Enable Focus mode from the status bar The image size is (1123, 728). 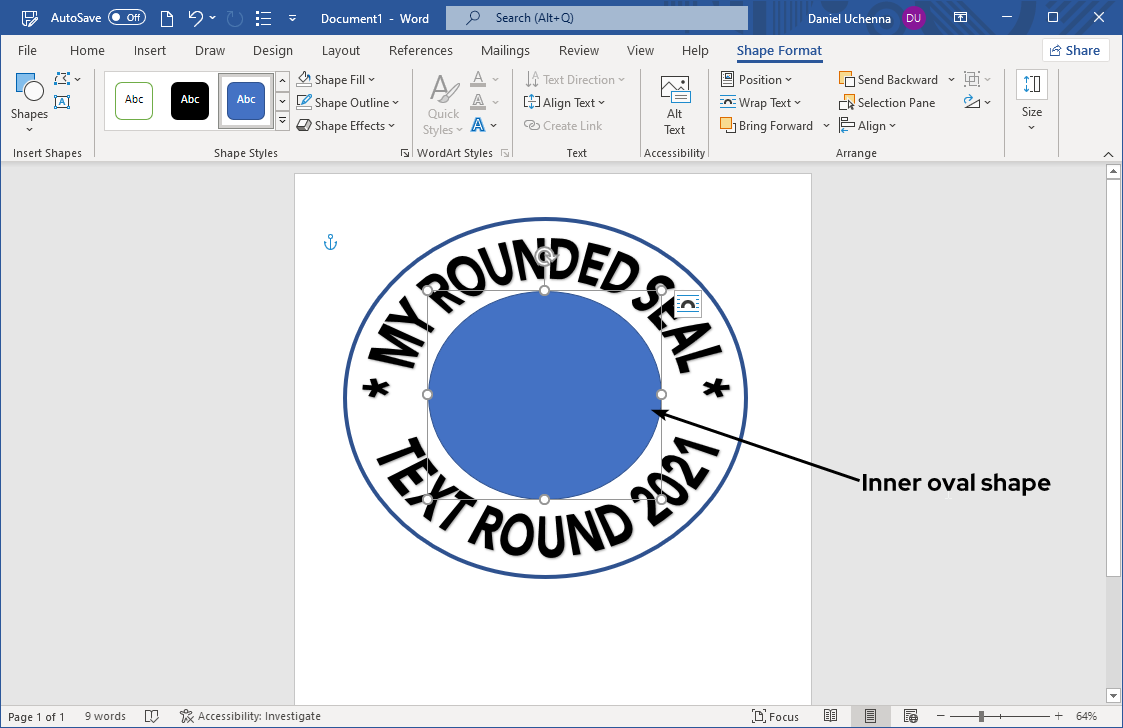775,716
